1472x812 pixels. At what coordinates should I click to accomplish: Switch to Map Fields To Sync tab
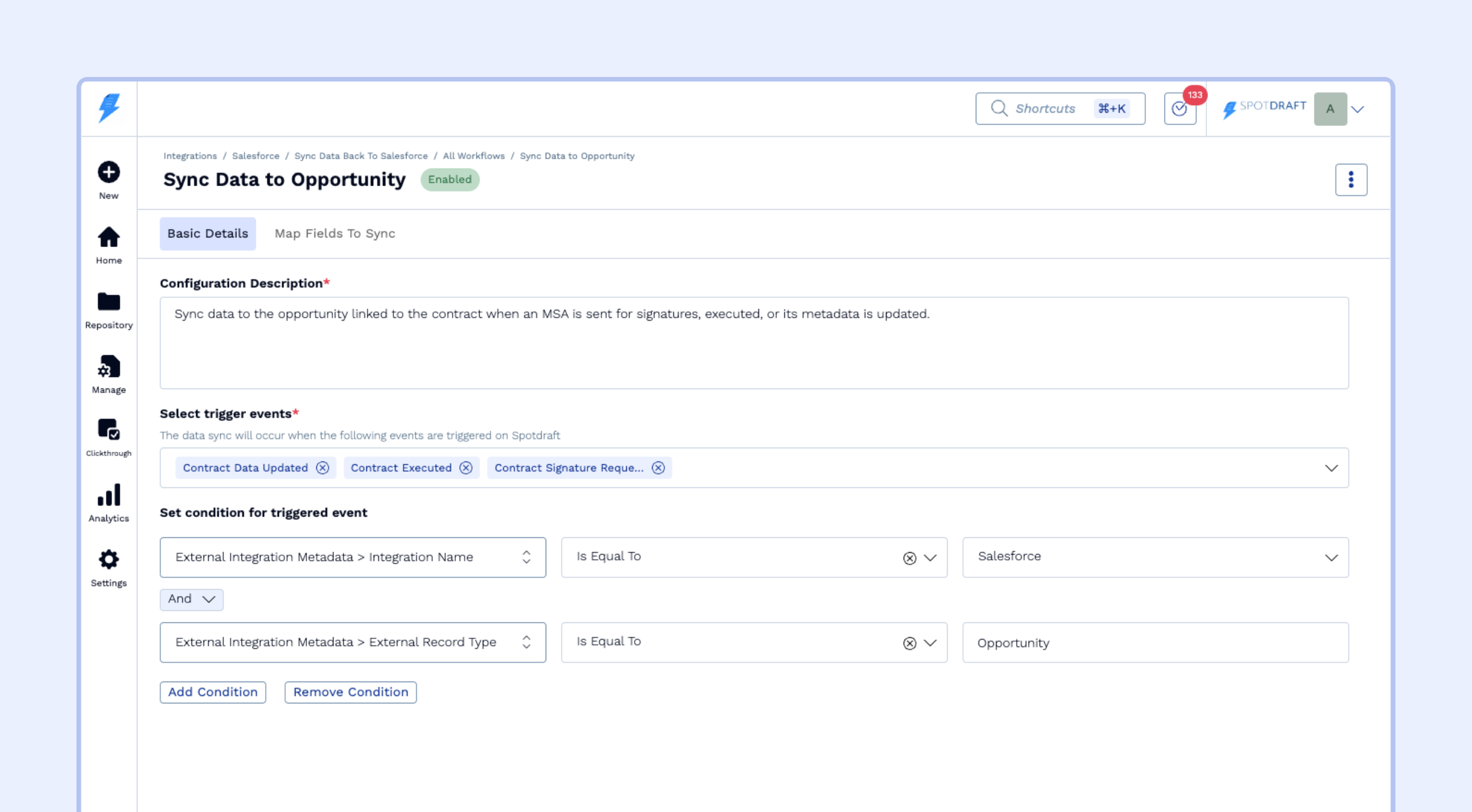point(335,234)
